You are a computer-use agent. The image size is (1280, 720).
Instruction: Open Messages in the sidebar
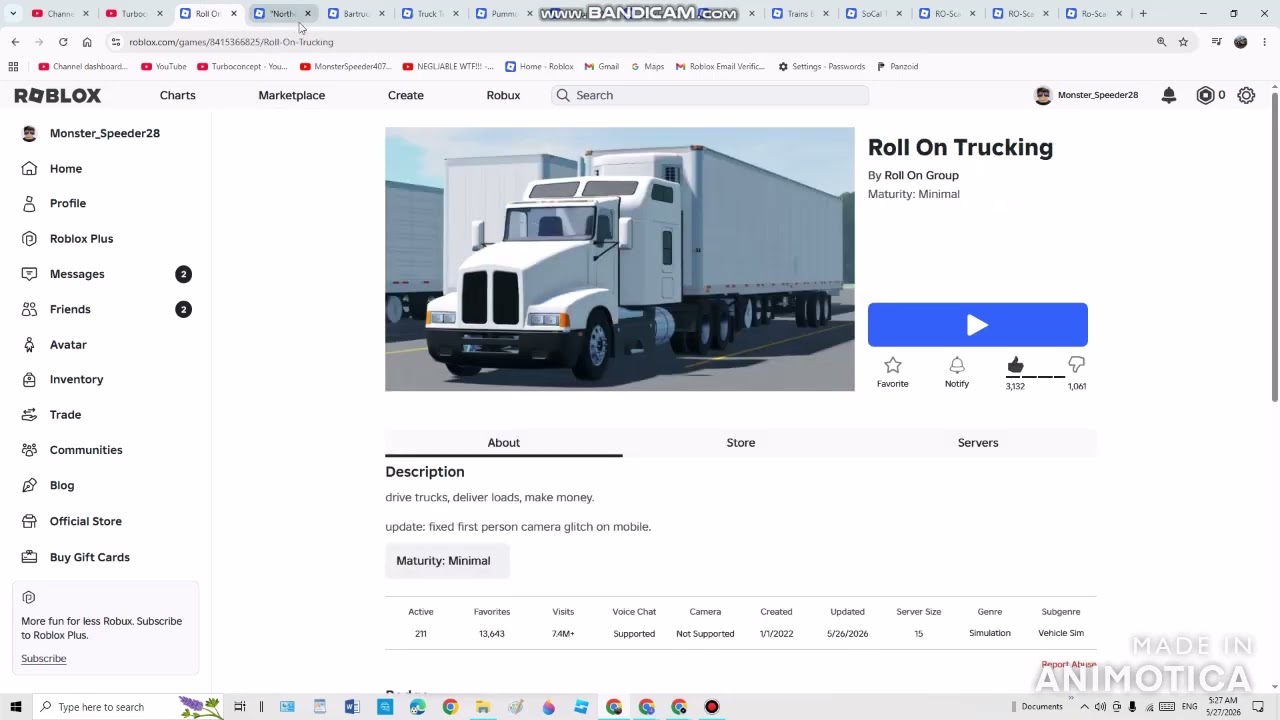(x=77, y=274)
